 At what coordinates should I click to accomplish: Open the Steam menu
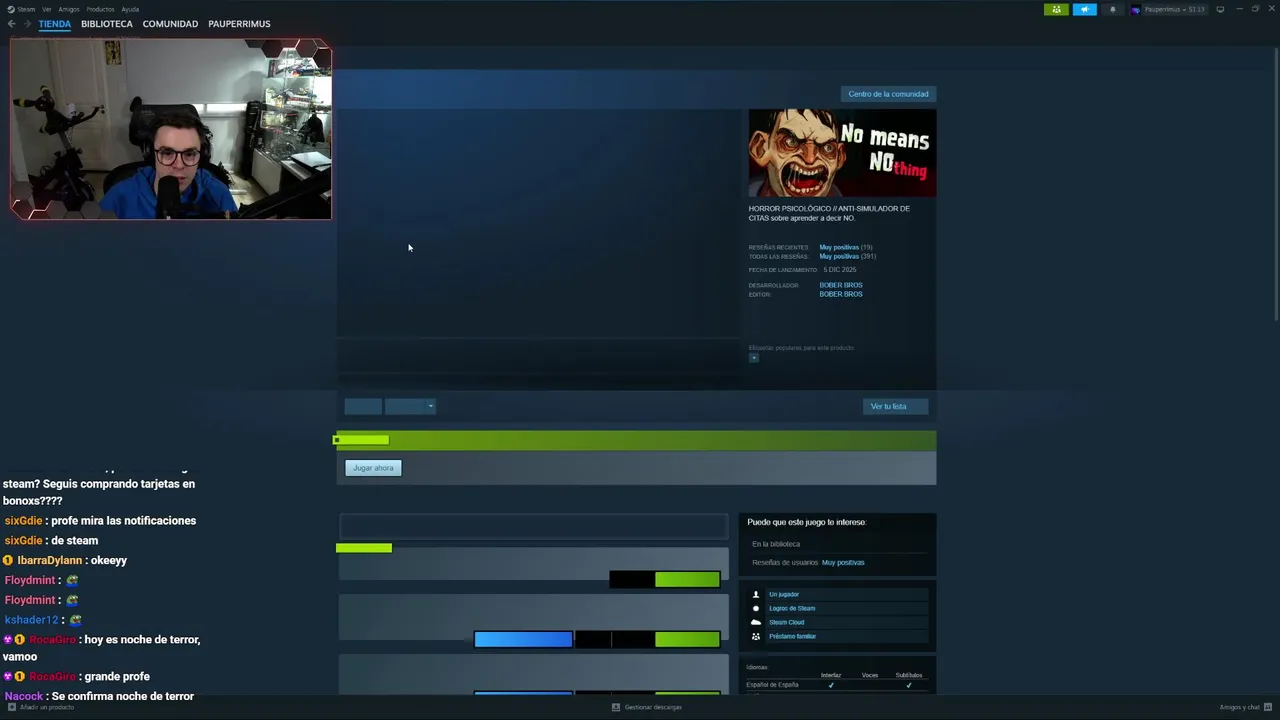26,9
